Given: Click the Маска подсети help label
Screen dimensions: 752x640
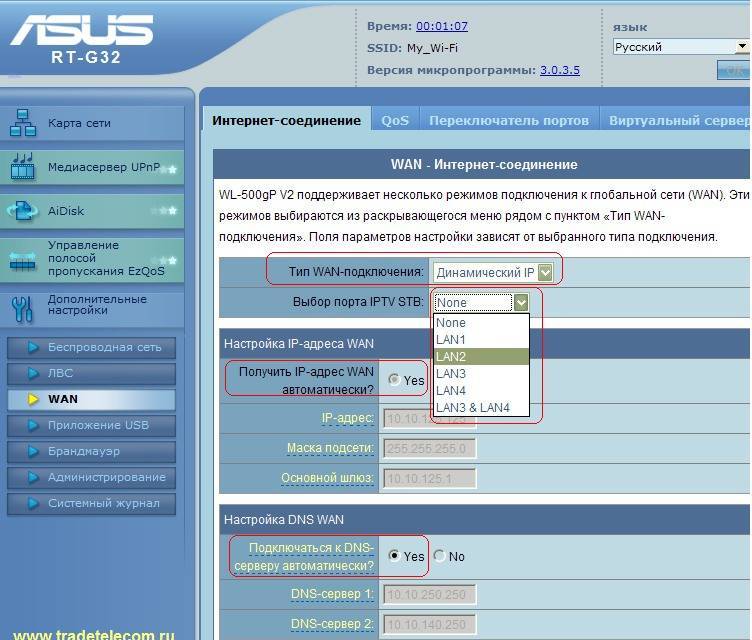Looking at the screenshot, I should (330, 448).
